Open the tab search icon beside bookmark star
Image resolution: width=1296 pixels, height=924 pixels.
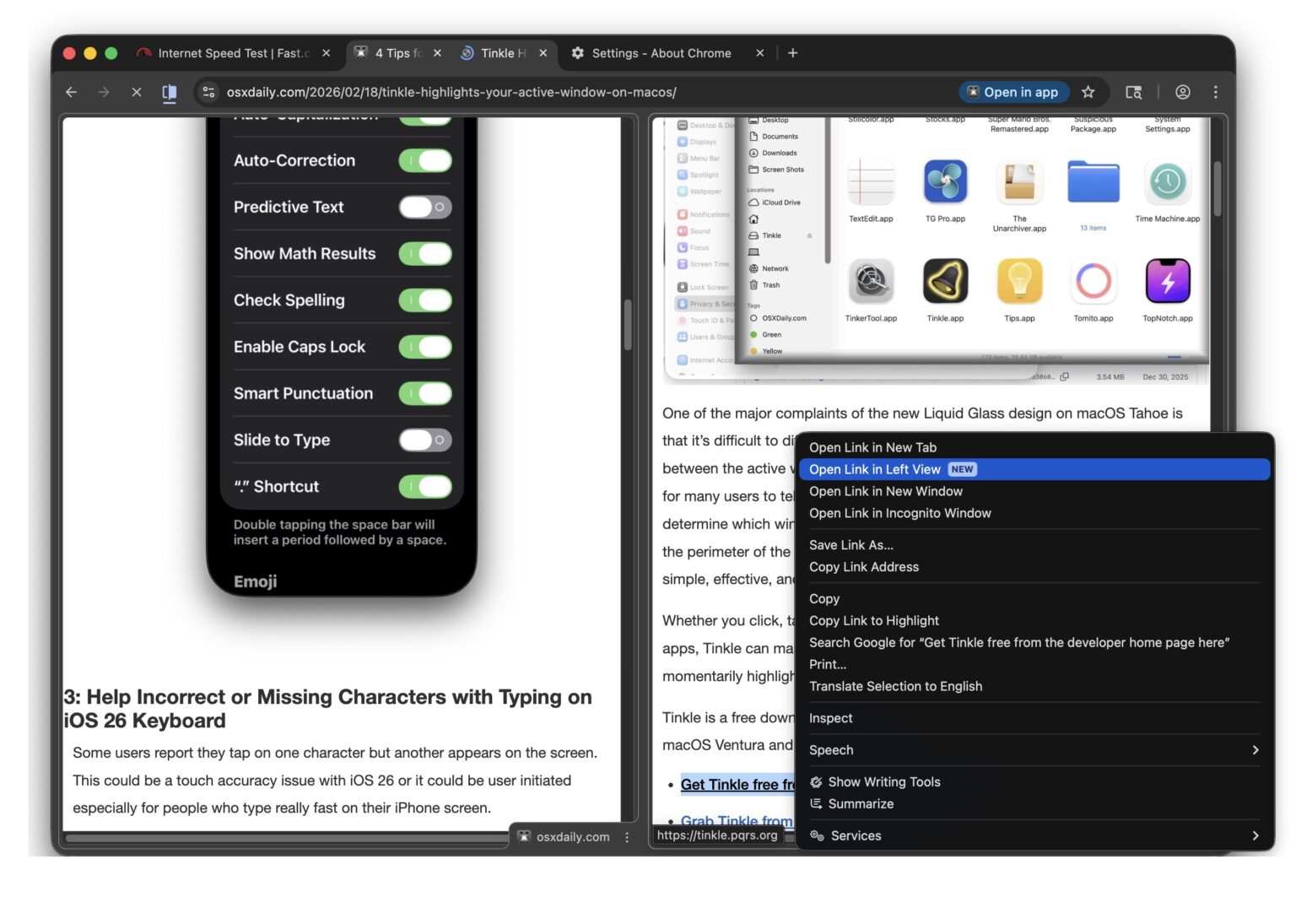click(x=1134, y=92)
